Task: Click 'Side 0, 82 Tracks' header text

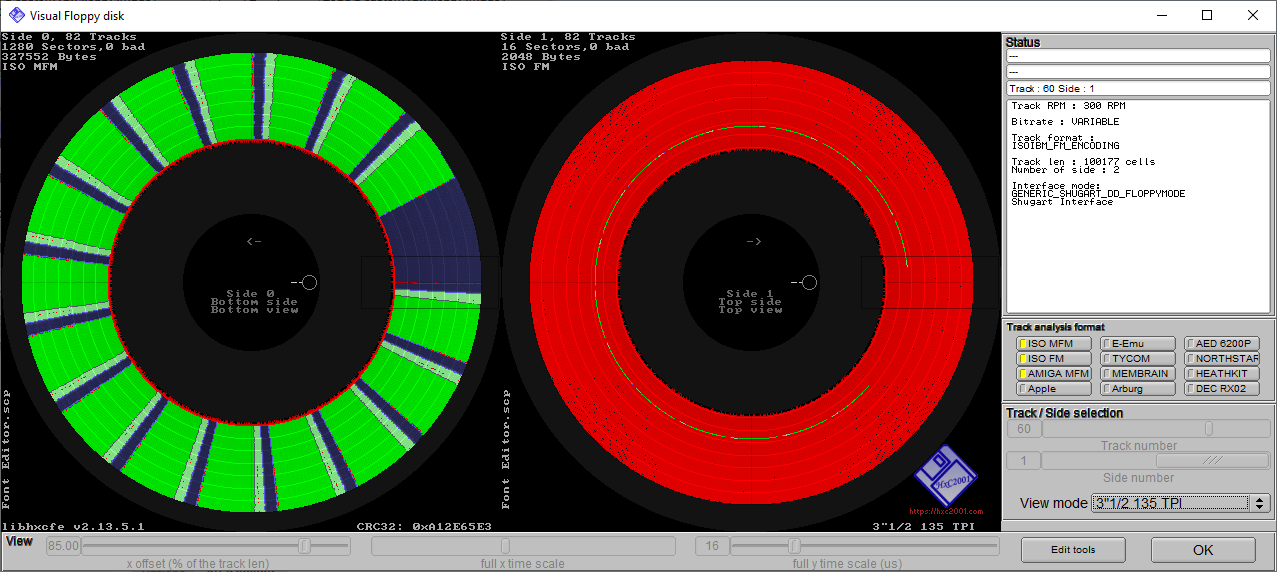Action: 69,37
